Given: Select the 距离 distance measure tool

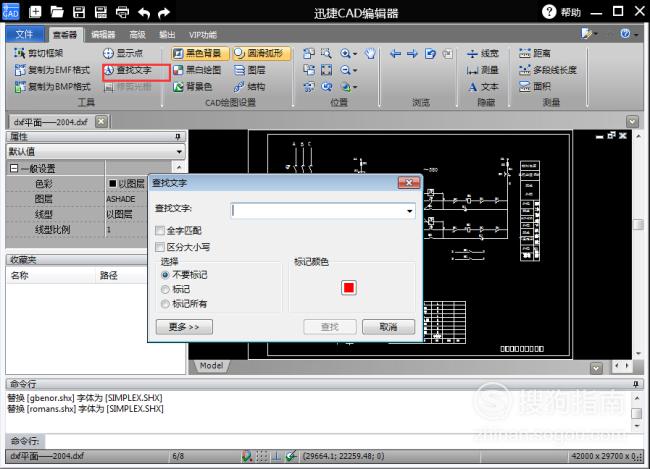Looking at the screenshot, I should click(535, 53).
